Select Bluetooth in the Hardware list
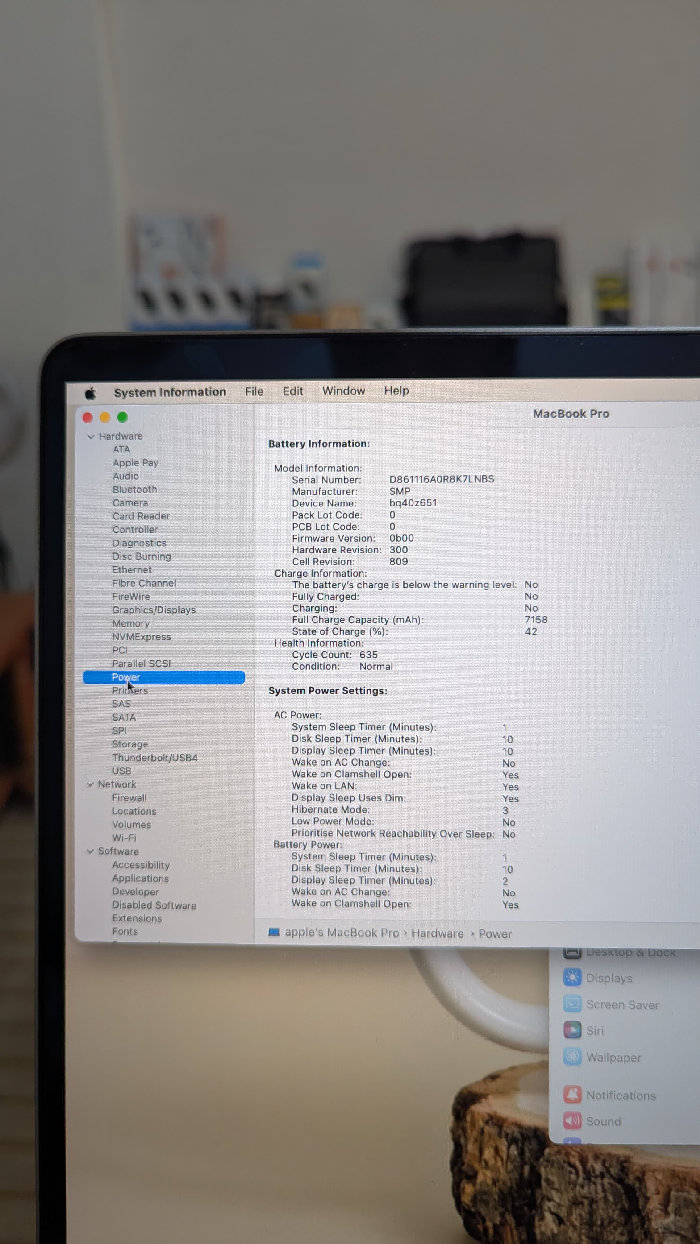Image resolution: width=700 pixels, height=1244 pixels. click(x=134, y=490)
